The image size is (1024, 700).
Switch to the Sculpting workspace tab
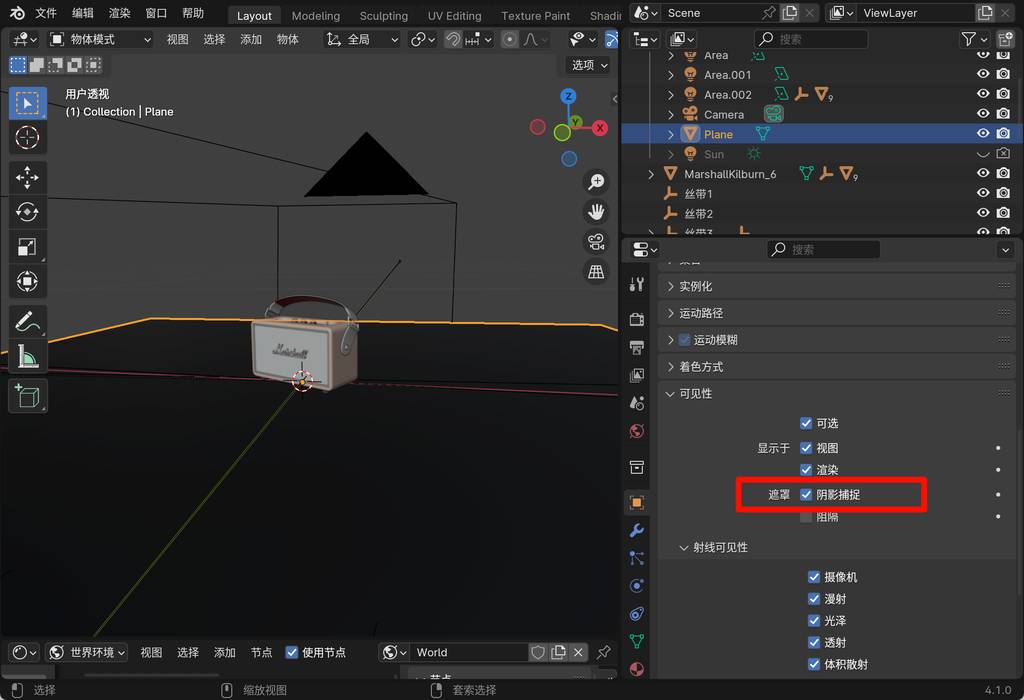click(383, 15)
